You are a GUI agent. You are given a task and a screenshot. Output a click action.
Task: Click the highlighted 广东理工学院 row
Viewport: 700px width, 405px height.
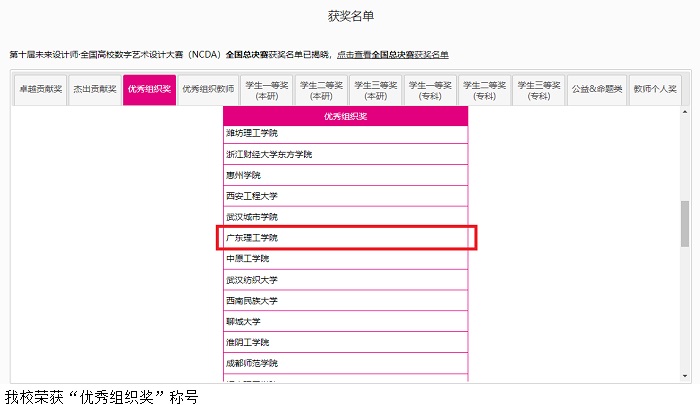tap(346, 238)
